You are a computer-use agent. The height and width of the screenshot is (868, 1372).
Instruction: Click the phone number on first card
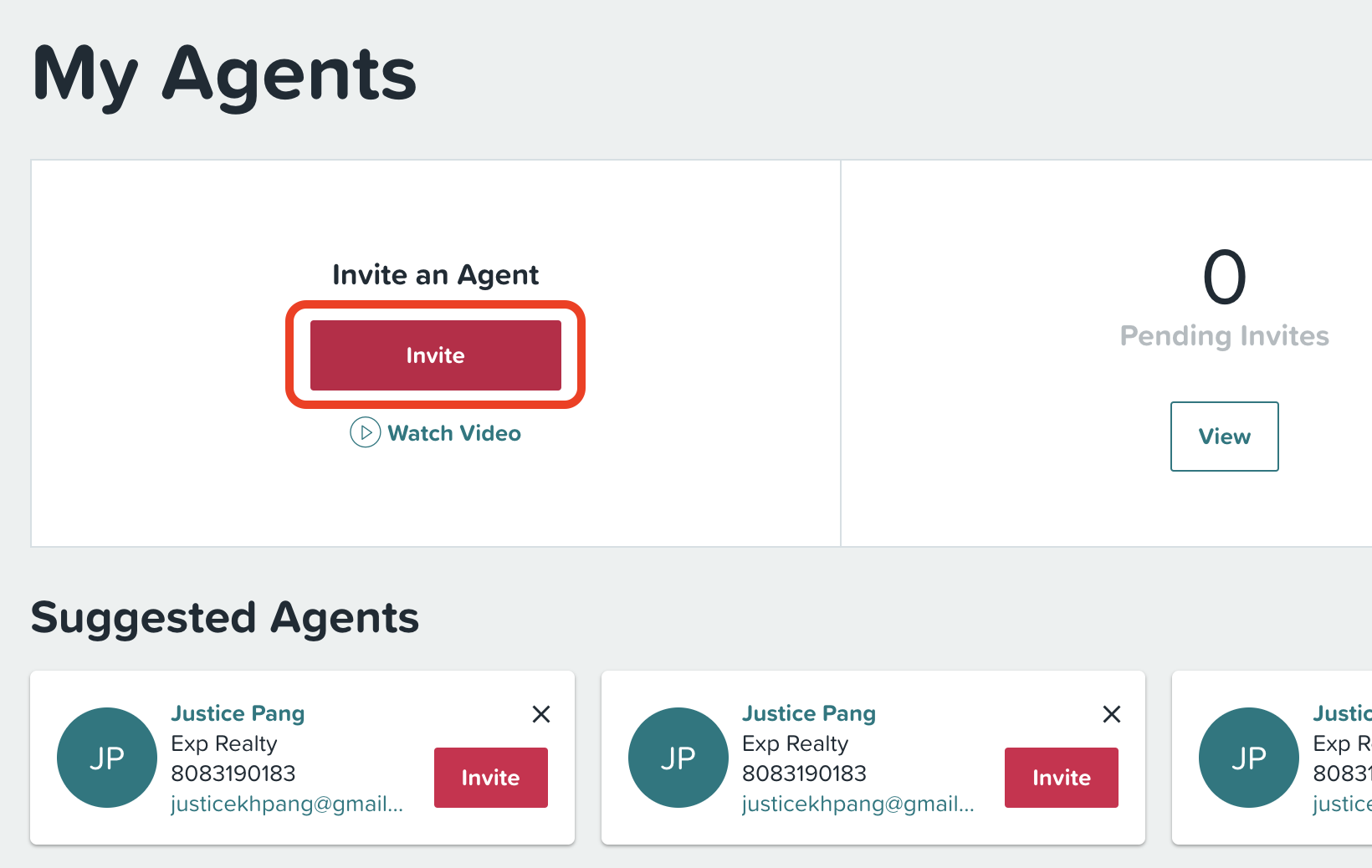pyautogui.click(x=233, y=774)
